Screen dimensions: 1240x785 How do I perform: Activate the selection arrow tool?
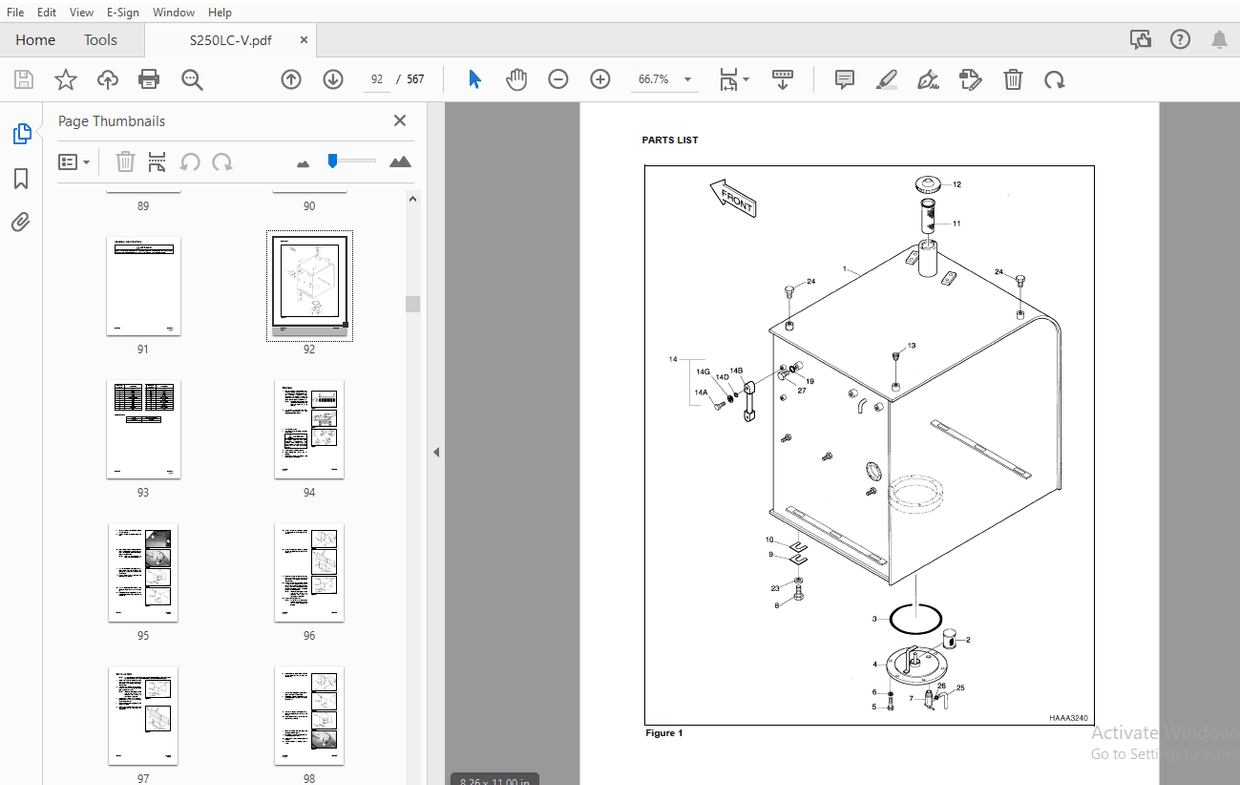click(475, 80)
